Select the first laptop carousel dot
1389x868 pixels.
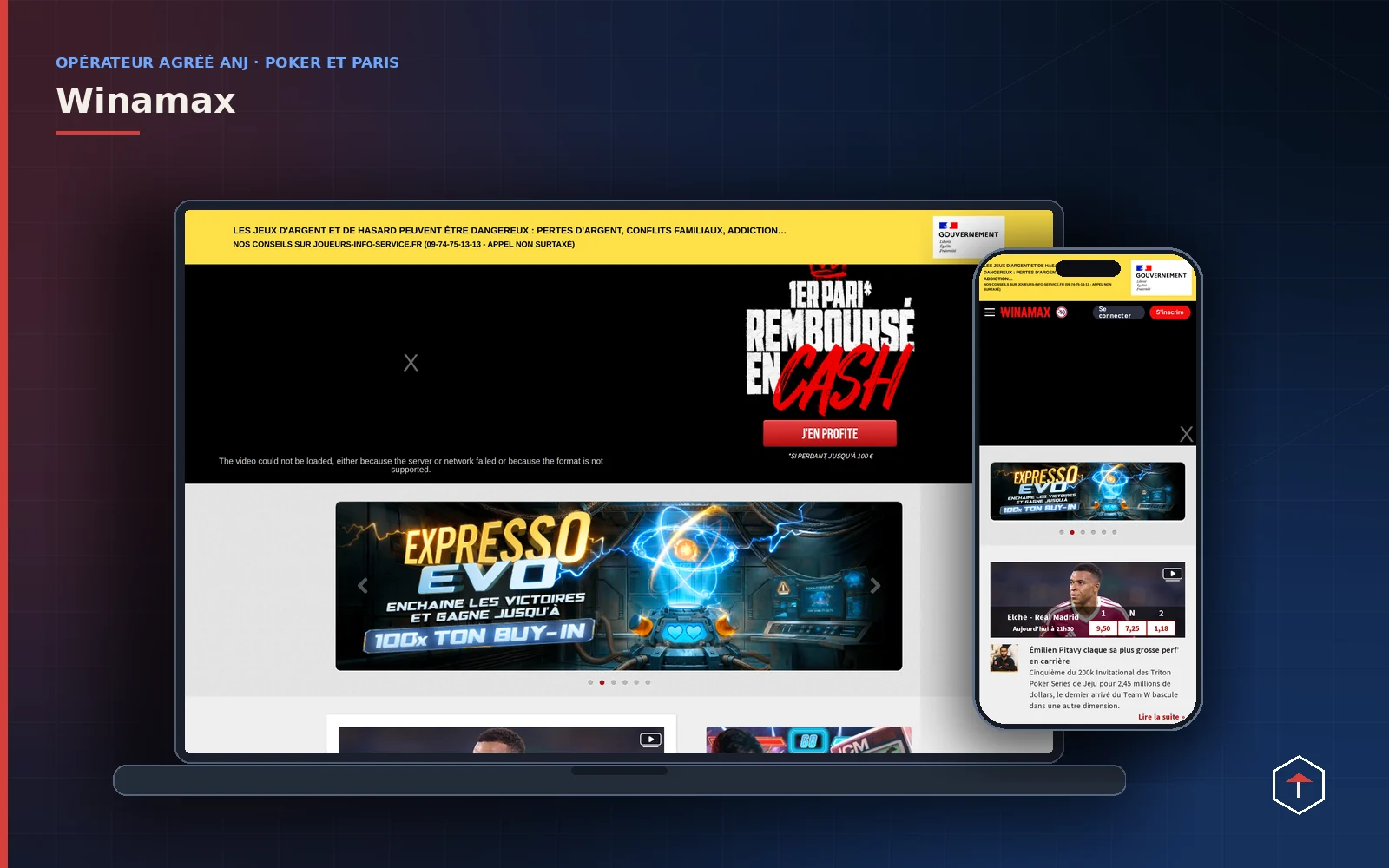tap(590, 682)
